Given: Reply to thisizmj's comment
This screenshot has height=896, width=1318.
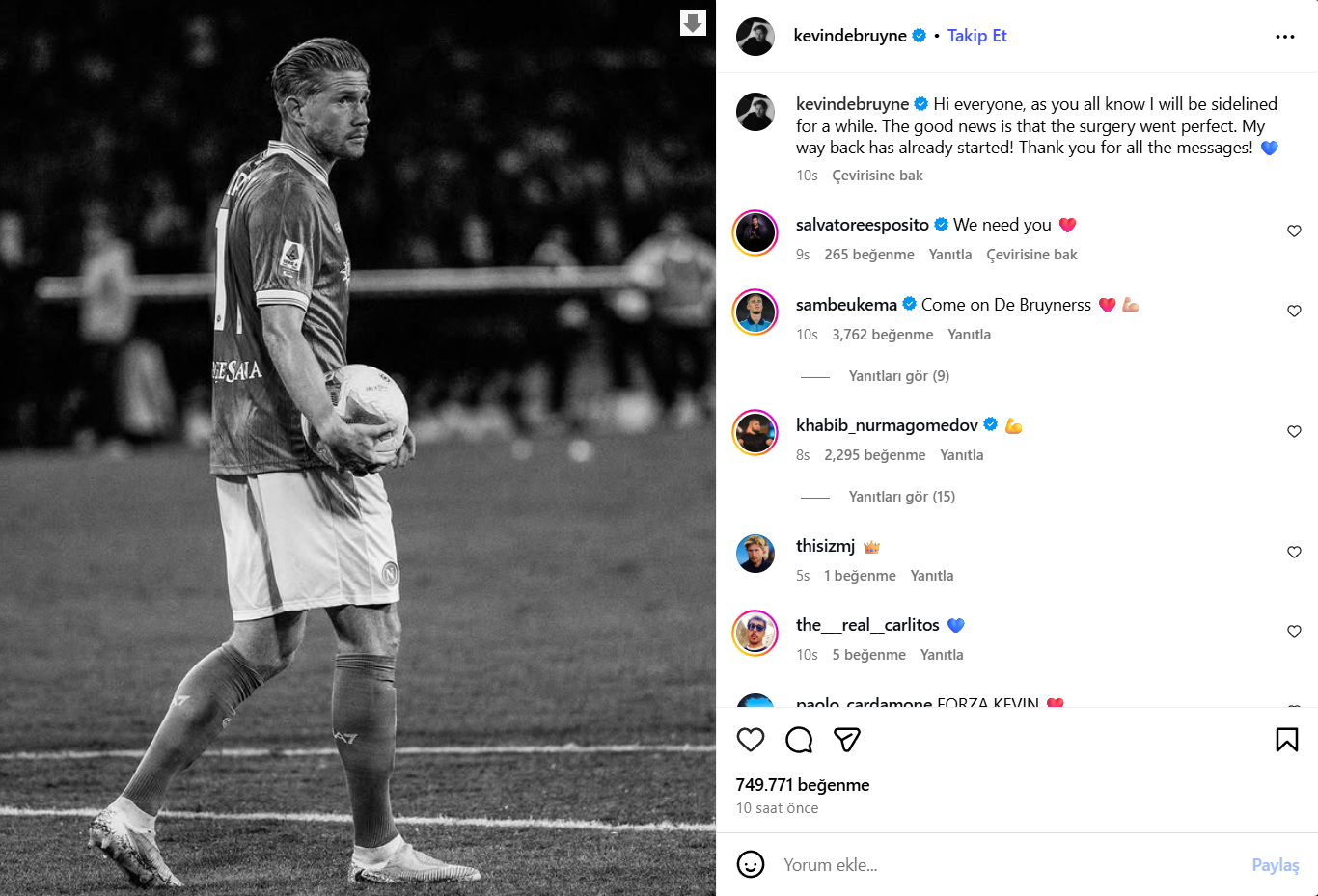Looking at the screenshot, I should 931,576.
